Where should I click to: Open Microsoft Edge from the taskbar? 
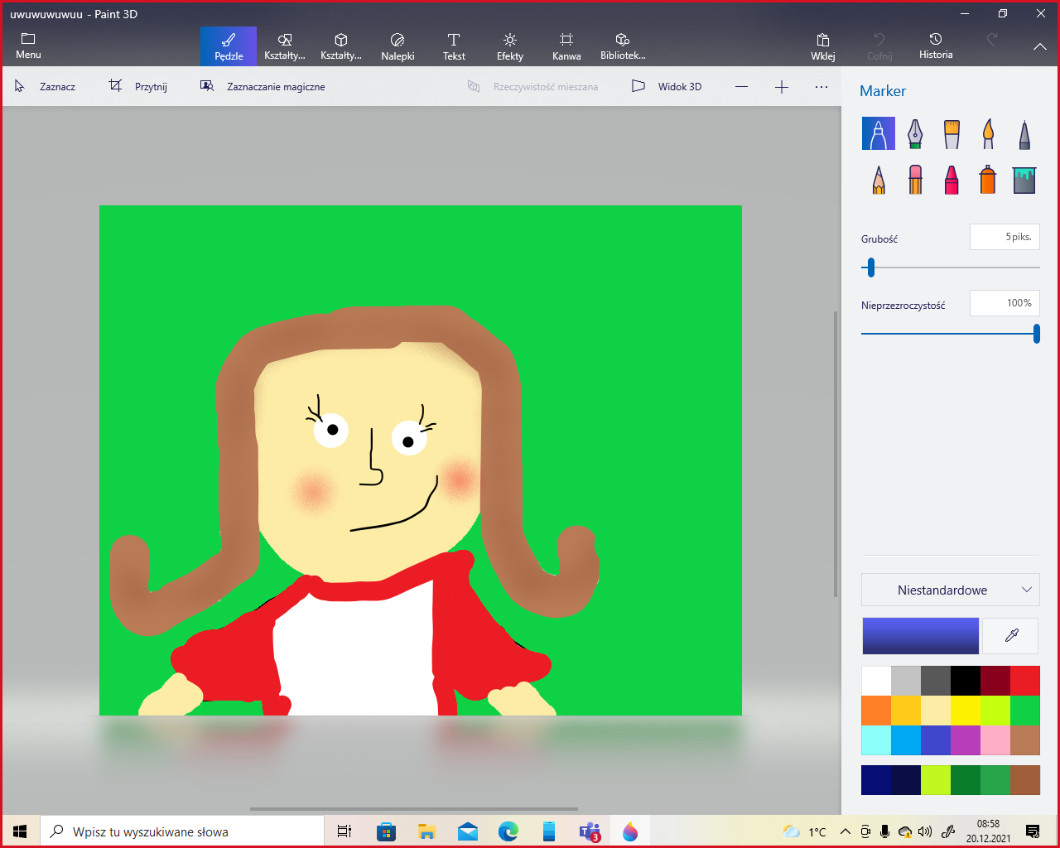click(x=509, y=831)
